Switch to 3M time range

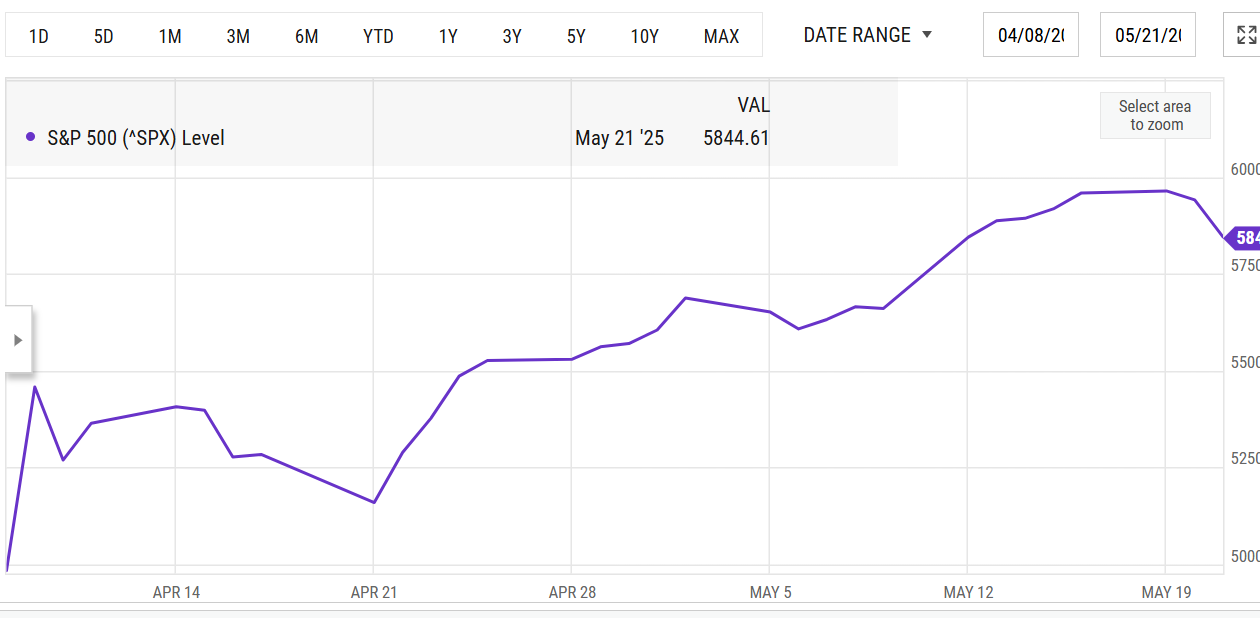(238, 36)
